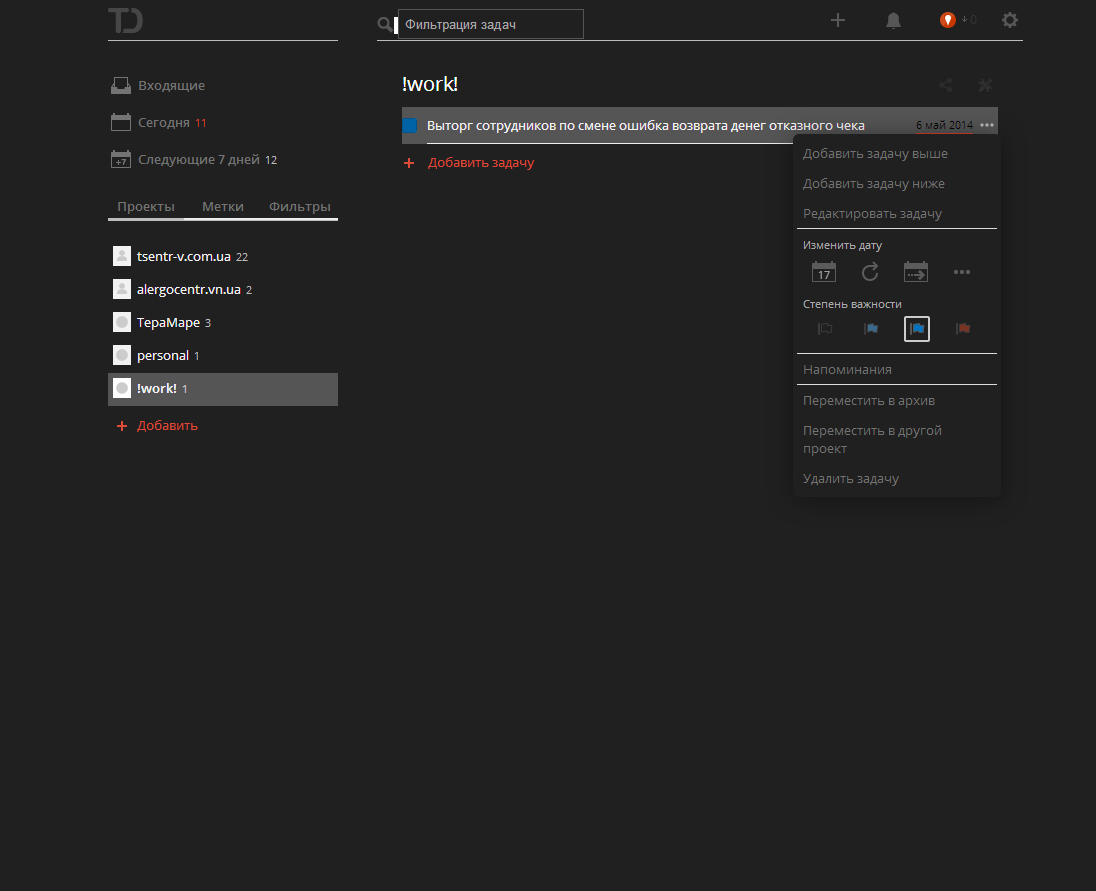The width and height of the screenshot is (1096, 891).
Task: Expand the karma counter dropdown
Action: pyautogui.click(x=968, y=19)
